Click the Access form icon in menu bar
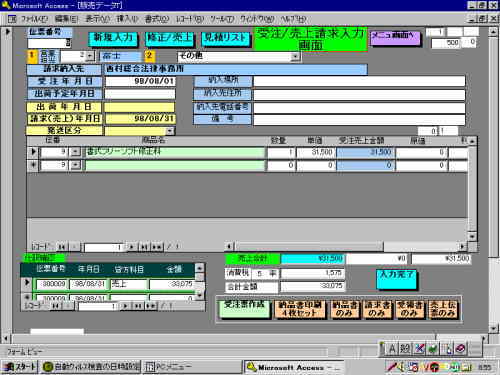Image resolution: width=500 pixels, height=375 pixels. [12, 19]
